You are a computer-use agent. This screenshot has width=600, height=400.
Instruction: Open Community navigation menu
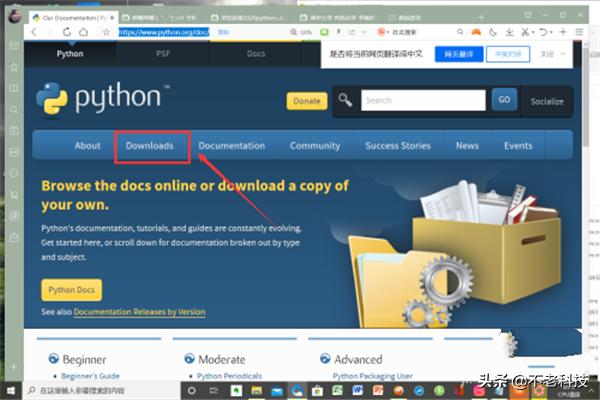tap(315, 146)
